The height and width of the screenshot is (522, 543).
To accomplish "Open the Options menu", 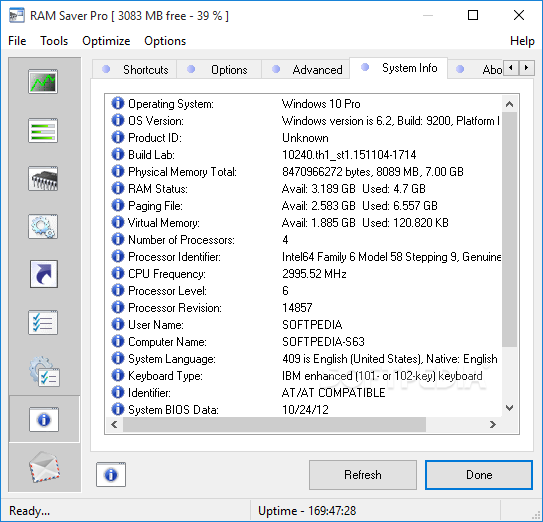I will coord(165,41).
